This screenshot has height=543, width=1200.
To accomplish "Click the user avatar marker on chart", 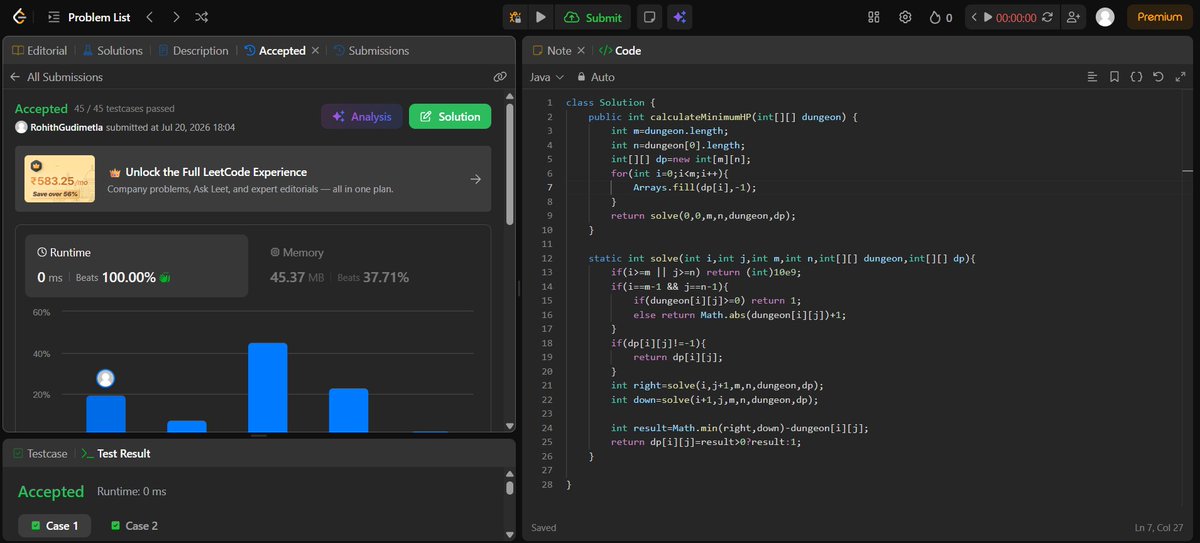I will click(106, 378).
